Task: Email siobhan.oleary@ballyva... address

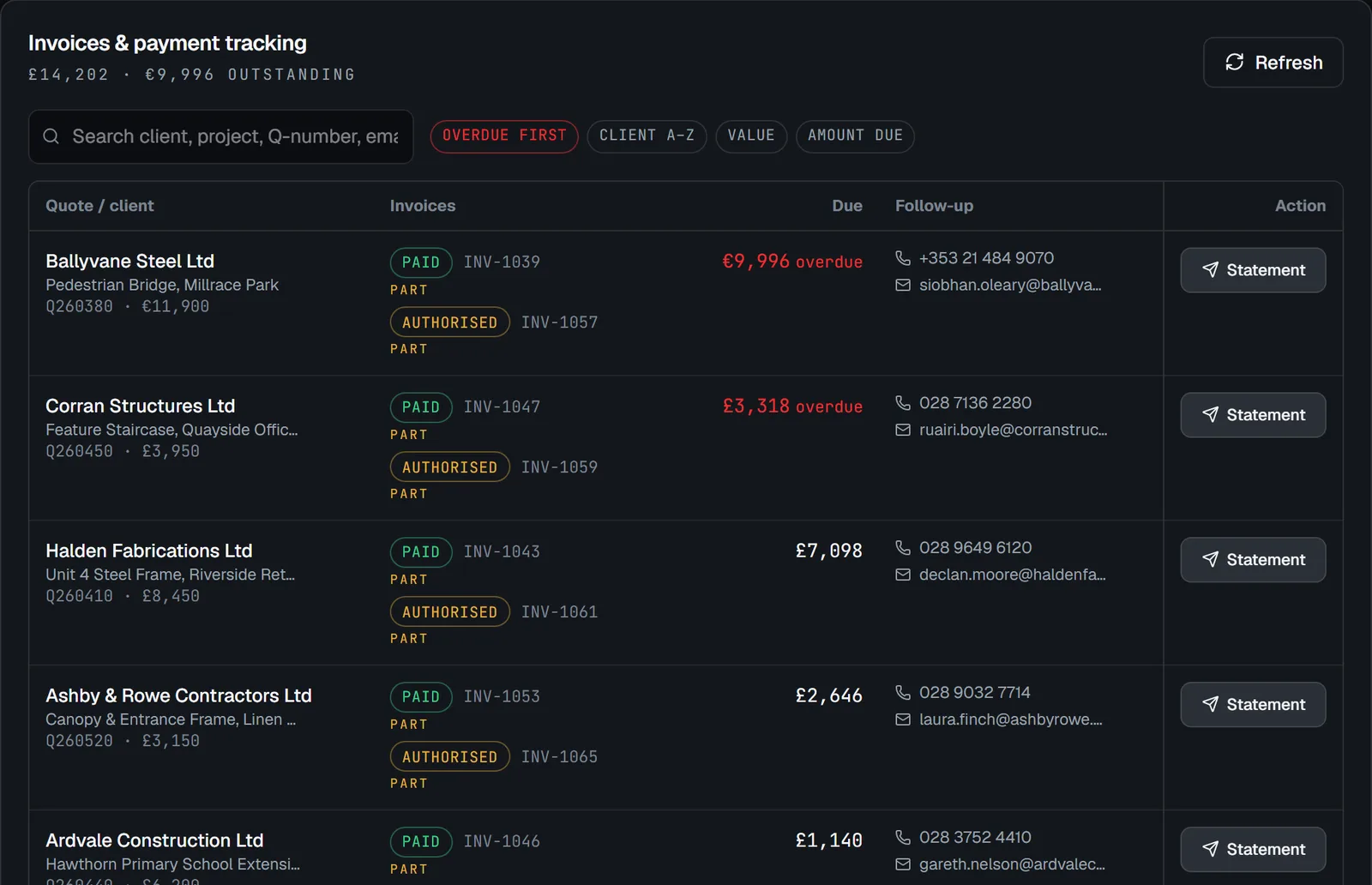Action: coord(1010,285)
